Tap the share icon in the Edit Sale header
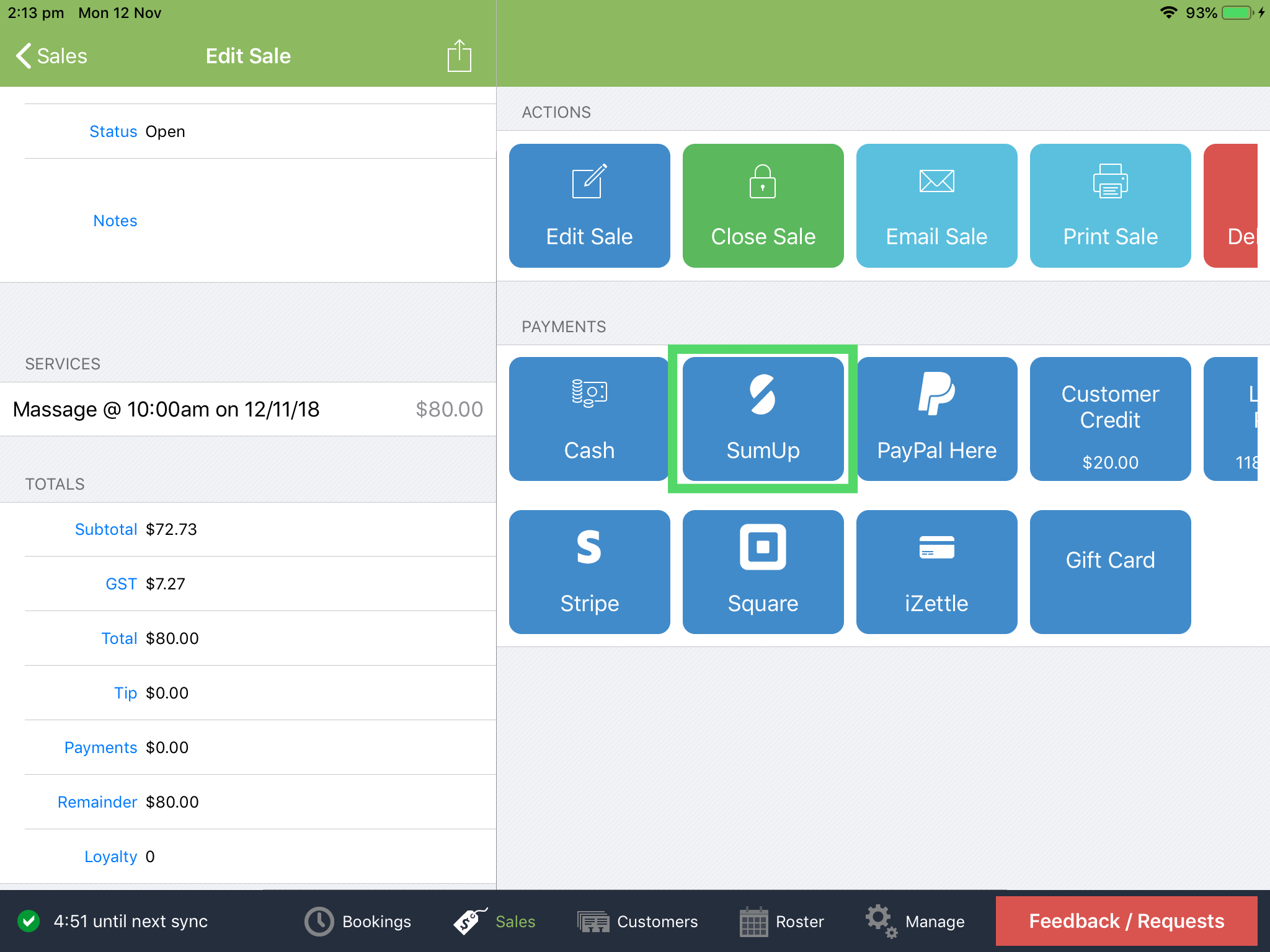The height and width of the screenshot is (952, 1270). (x=458, y=55)
